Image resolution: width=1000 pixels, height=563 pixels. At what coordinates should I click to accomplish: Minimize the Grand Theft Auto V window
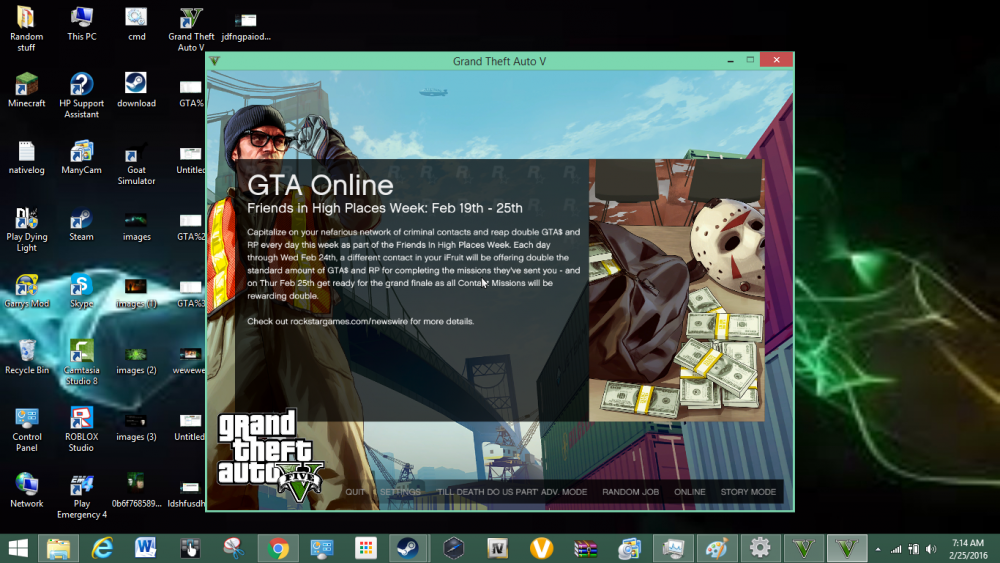pos(730,60)
